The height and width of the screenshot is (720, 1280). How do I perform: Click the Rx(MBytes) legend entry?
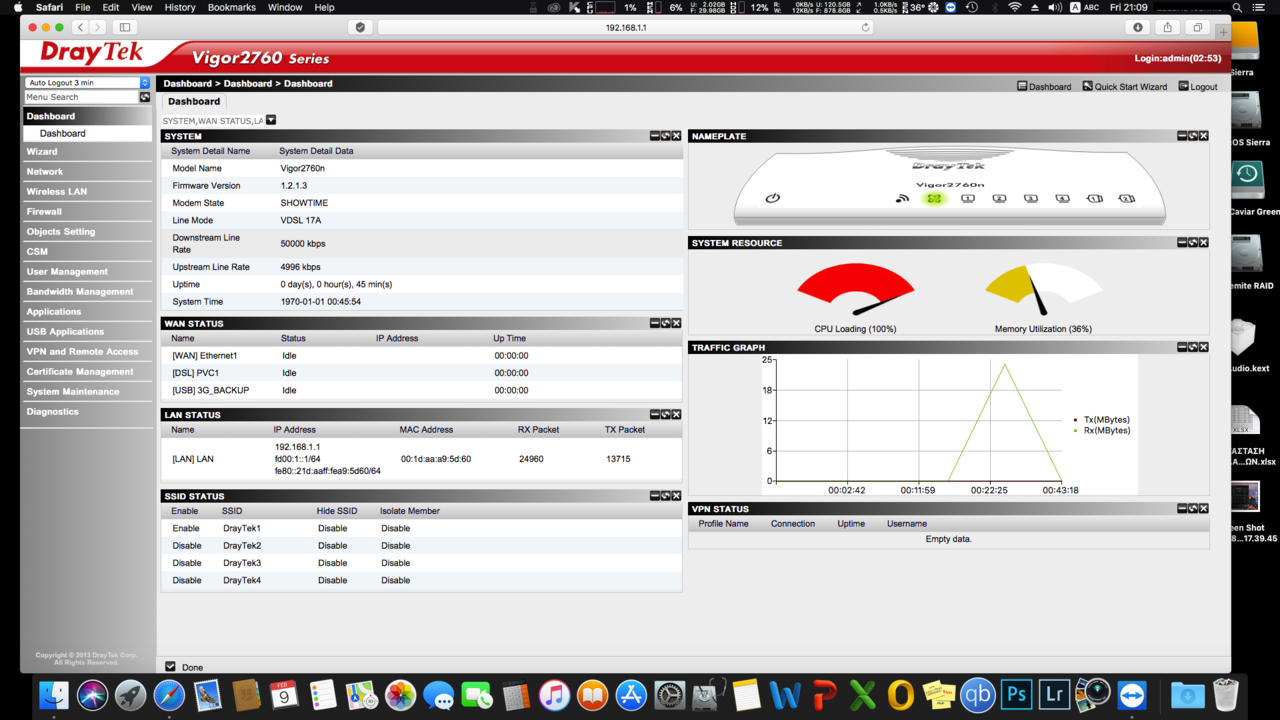[x=1101, y=430]
